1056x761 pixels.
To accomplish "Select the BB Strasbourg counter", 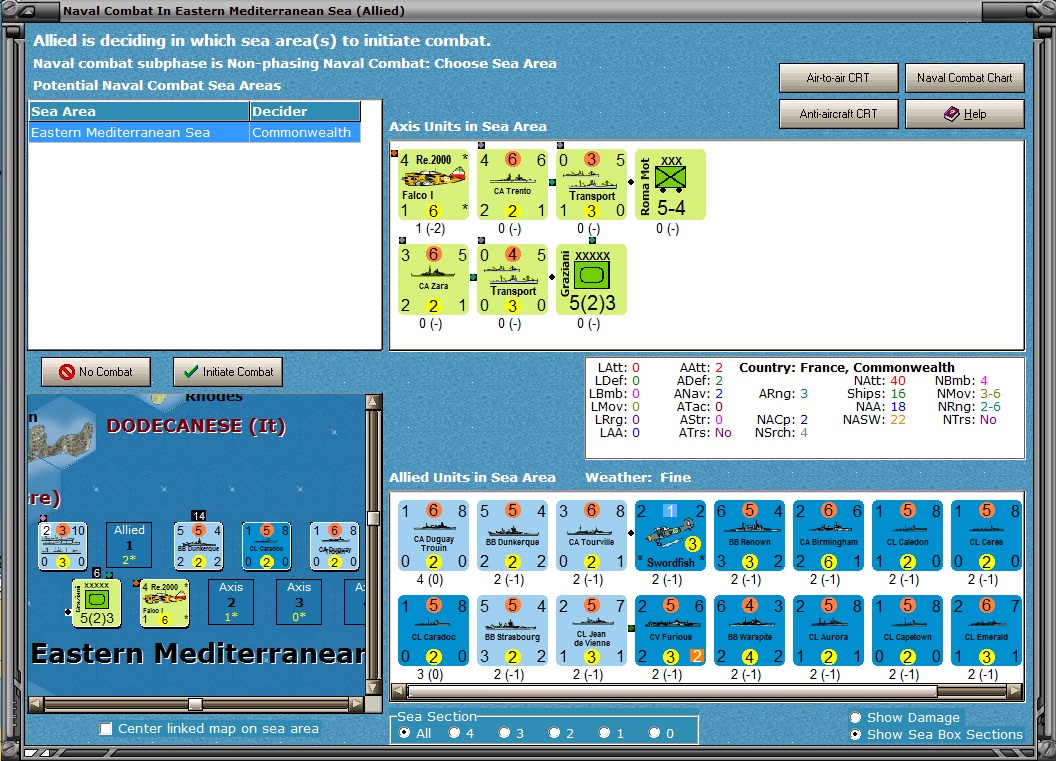I will (x=513, y=630).
